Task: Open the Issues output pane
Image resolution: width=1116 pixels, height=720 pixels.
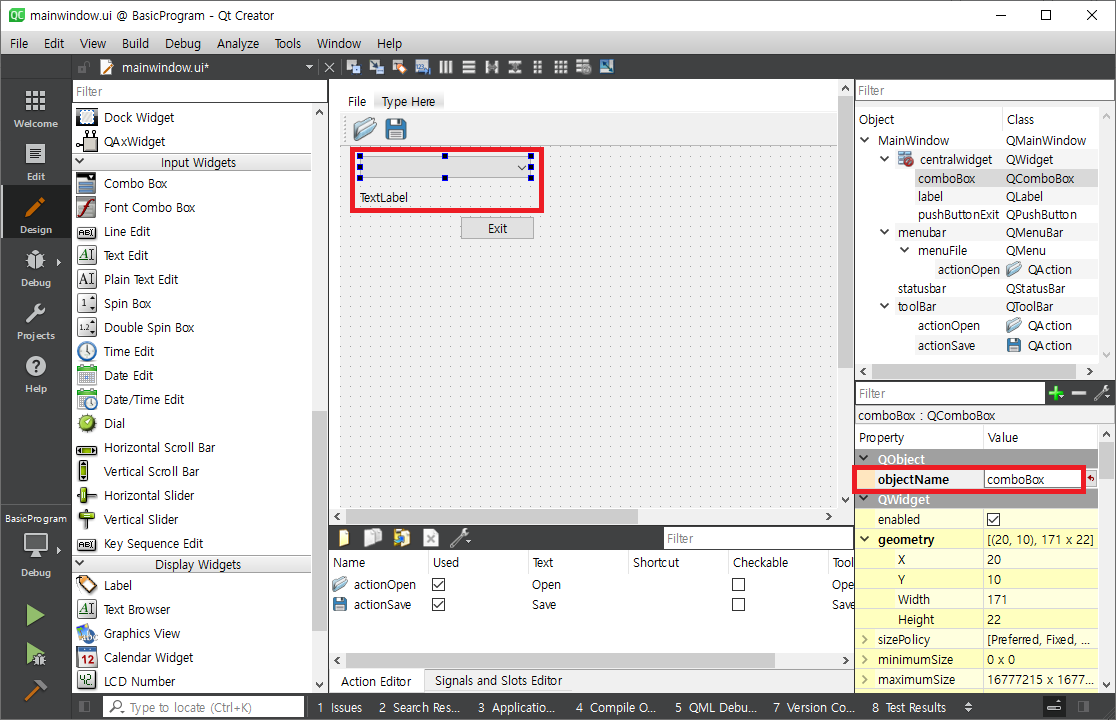Action: (339, 707)
